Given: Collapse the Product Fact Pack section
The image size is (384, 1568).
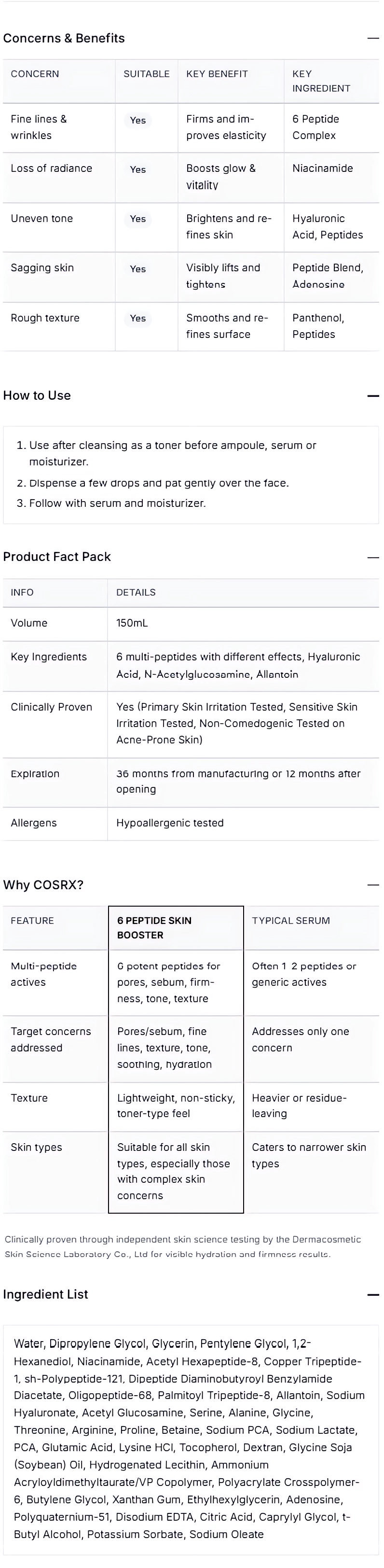Looking at the screenshot, I should (x=373, y=558).
